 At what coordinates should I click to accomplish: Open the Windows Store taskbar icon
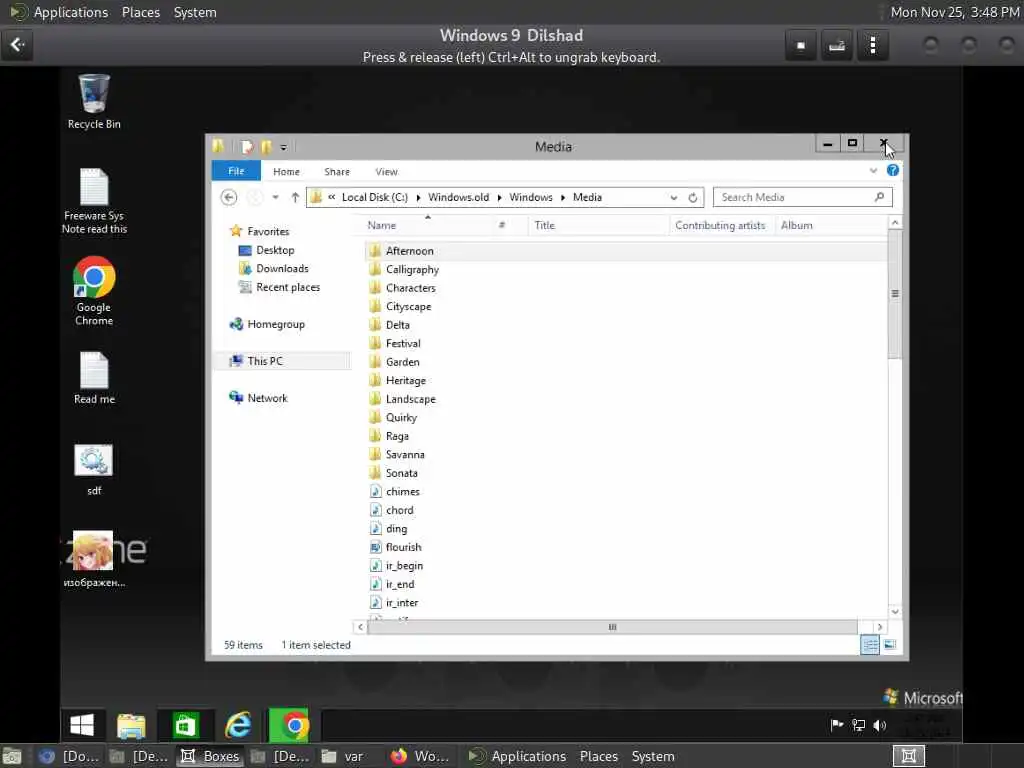[x=185, y=726]
